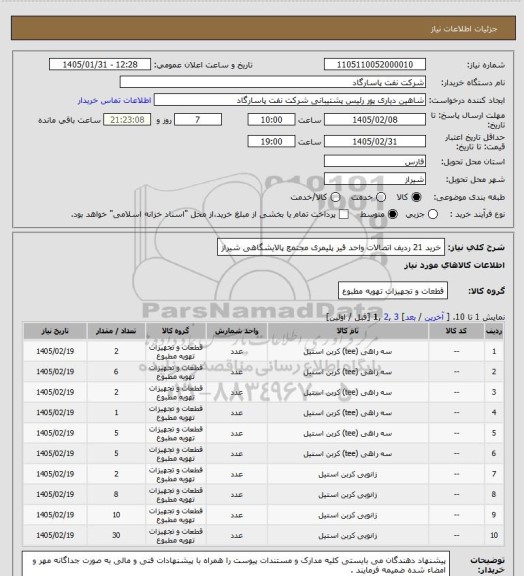The width and height of the screenshot is (524, 576).
Task: Click quantity 6 in row 2
Action: click(x=116, y=372)
